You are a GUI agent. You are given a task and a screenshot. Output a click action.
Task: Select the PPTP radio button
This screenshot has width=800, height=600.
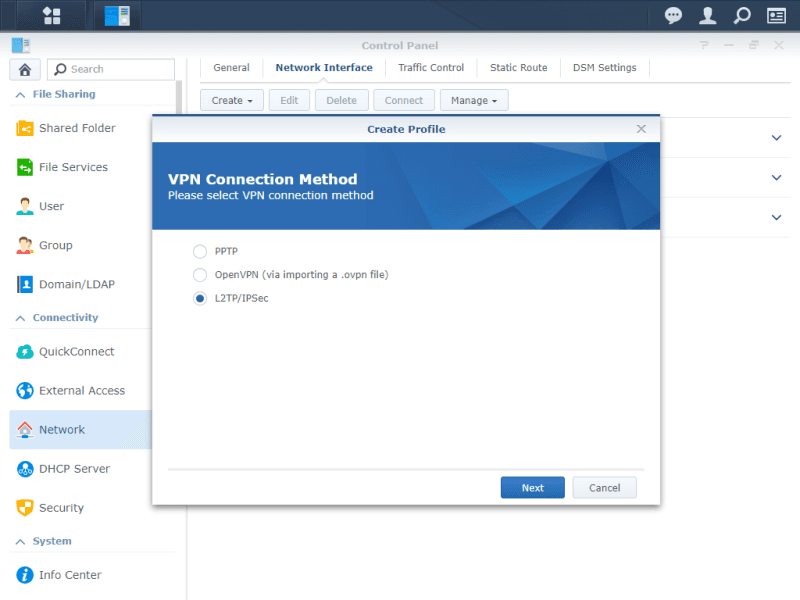[200, 250]
